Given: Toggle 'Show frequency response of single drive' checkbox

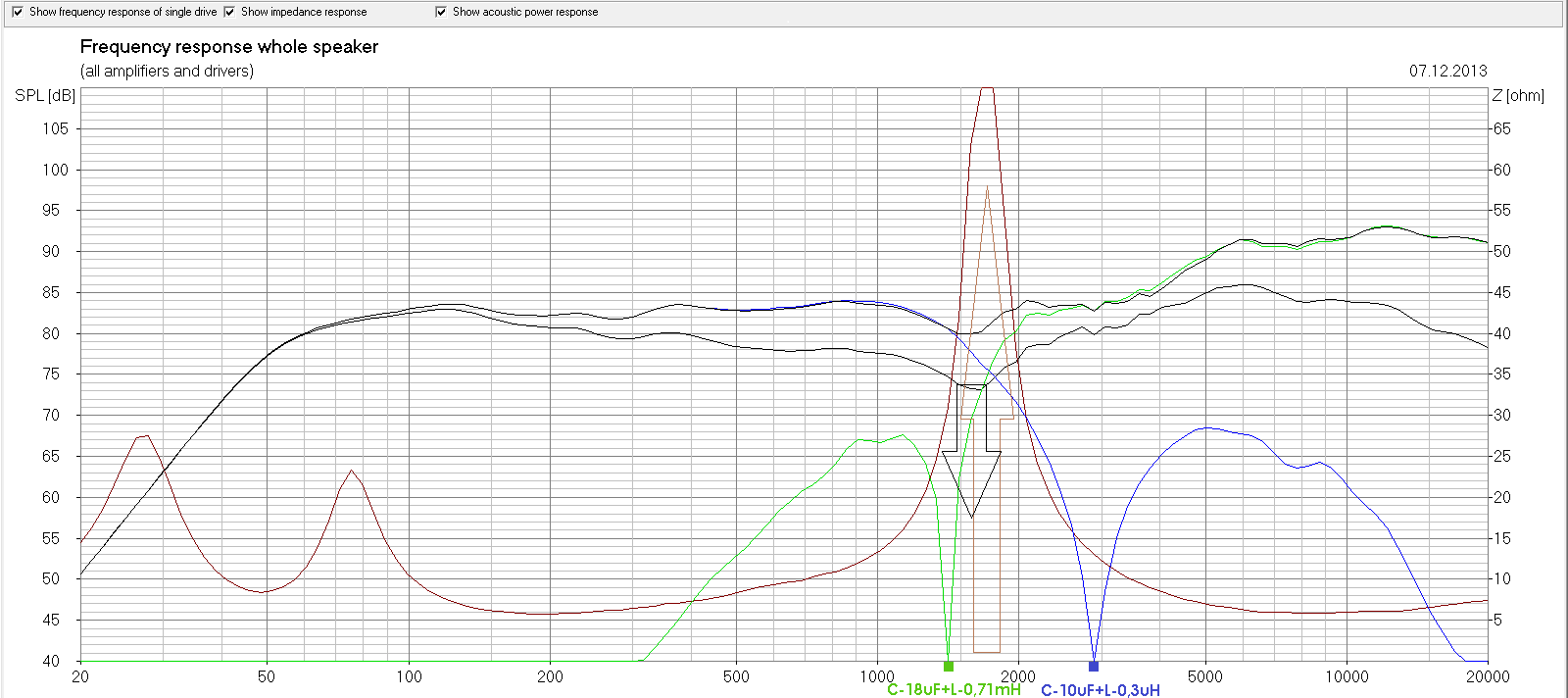Looking at the screenshot, I should (x=17, y=12).
